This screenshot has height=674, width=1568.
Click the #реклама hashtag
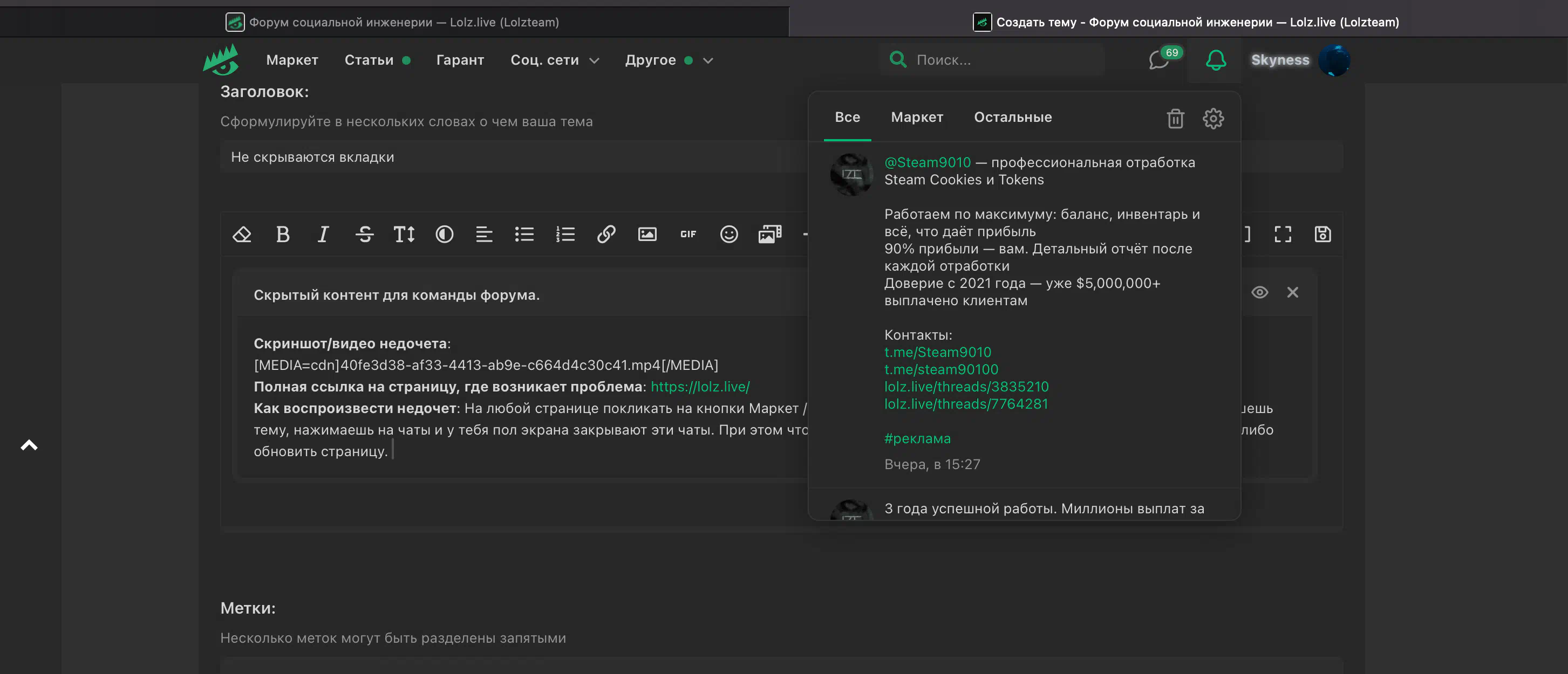coord(917,438)
